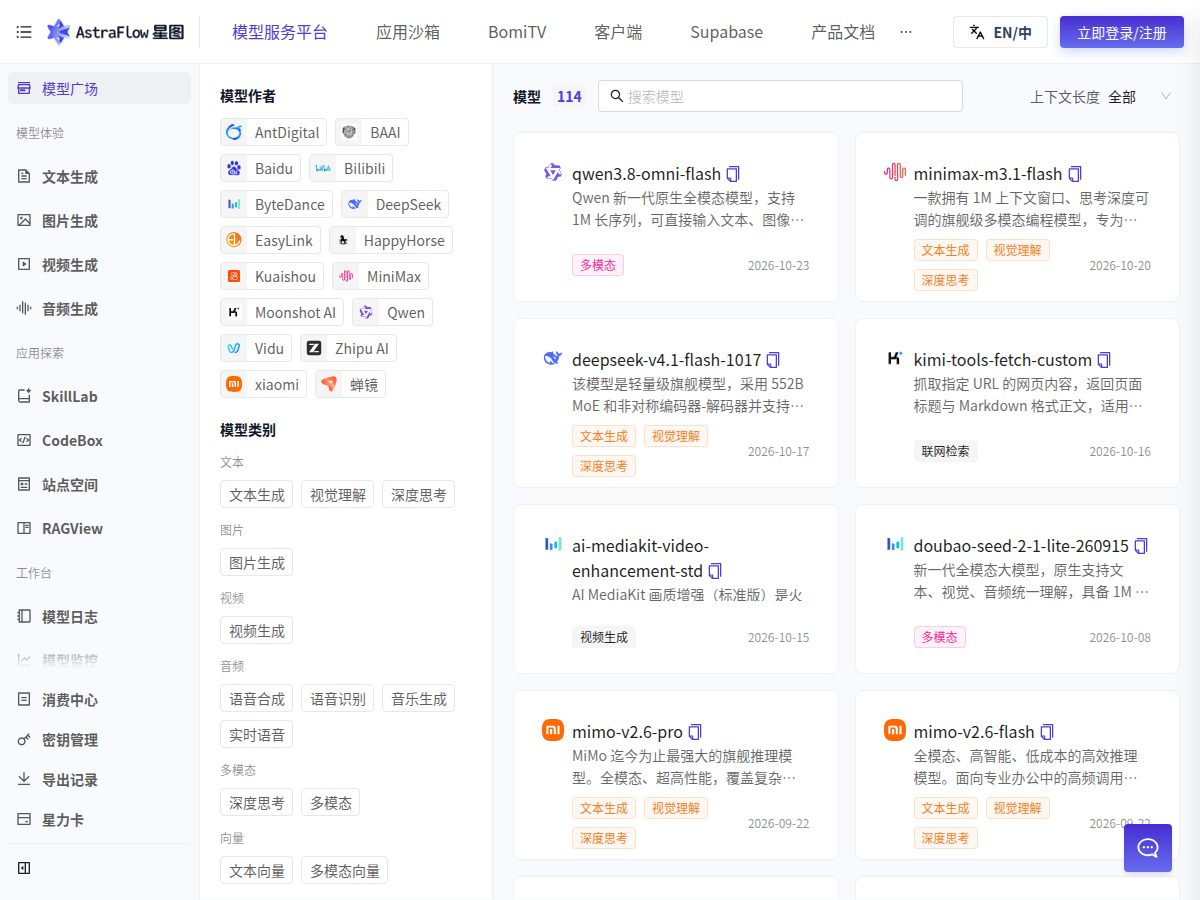Click the Xiaomi logo on mimo-v2.6-pro card

pos(553,731)
